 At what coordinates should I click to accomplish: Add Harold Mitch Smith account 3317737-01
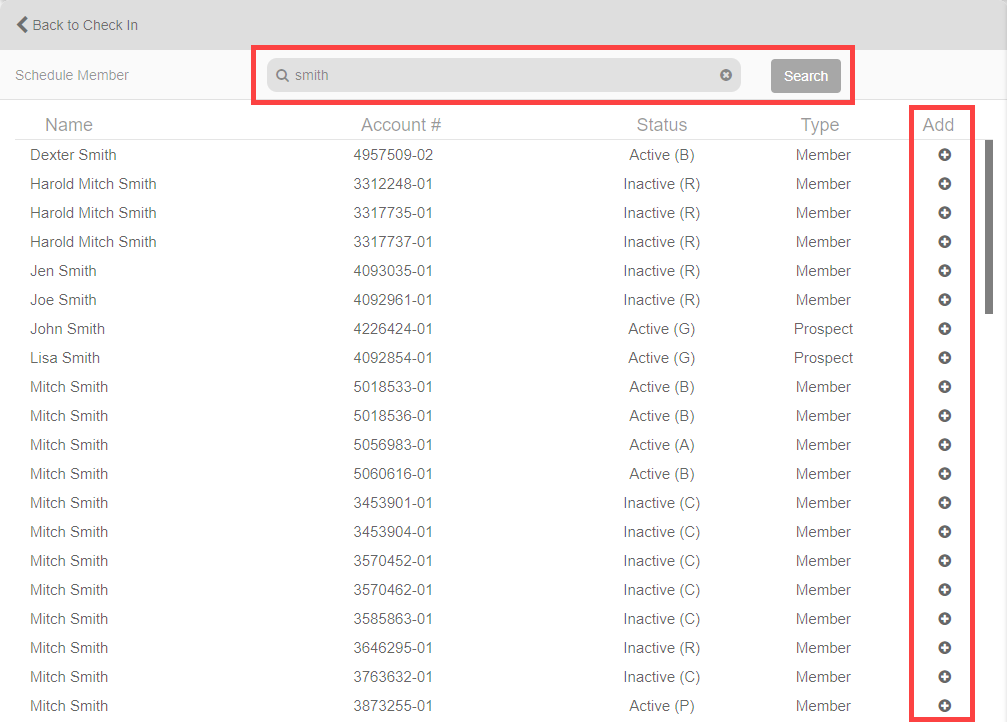(x=944, y=242)
